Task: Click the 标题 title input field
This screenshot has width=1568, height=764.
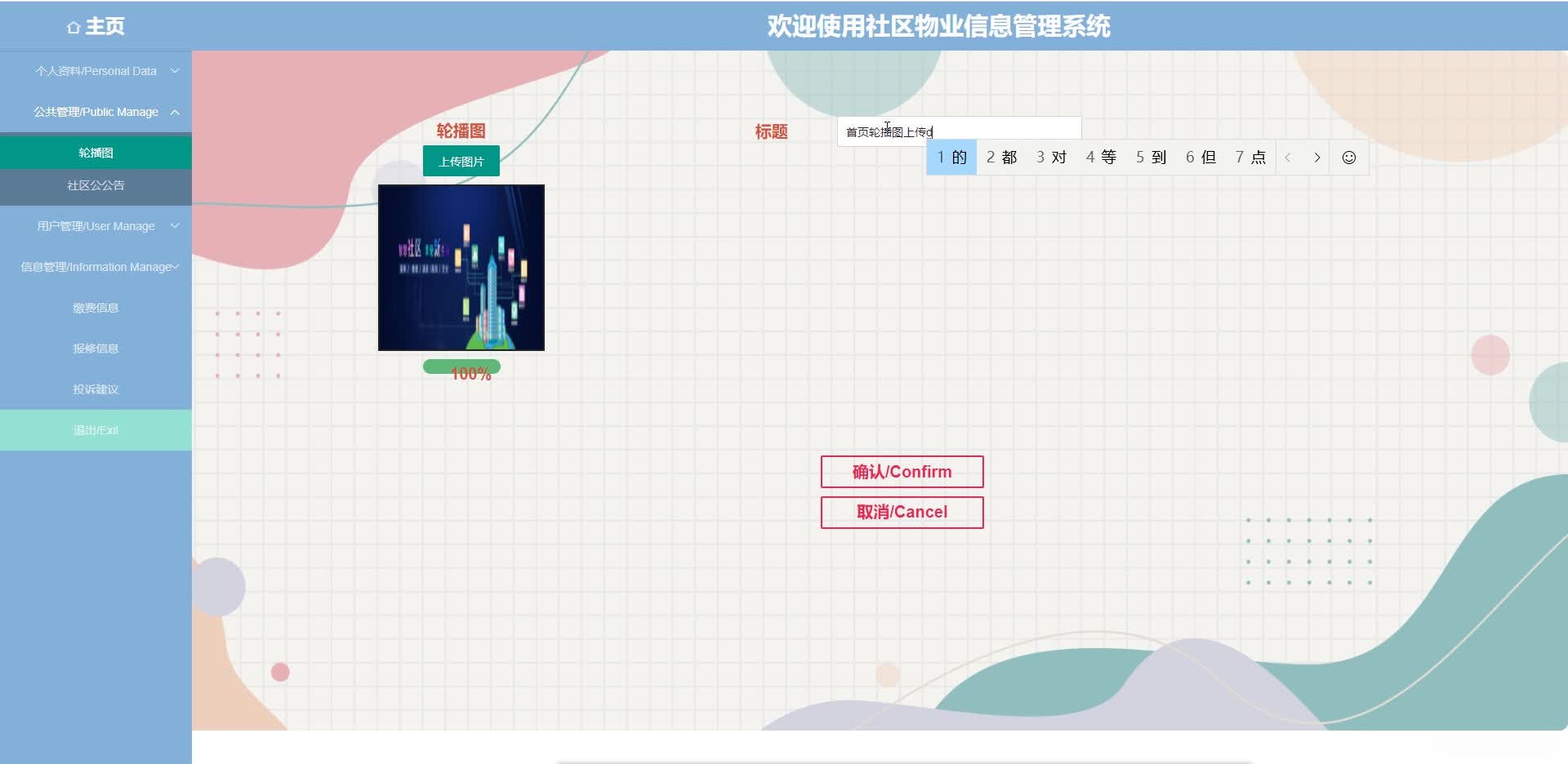Action: tap(960, 129)
